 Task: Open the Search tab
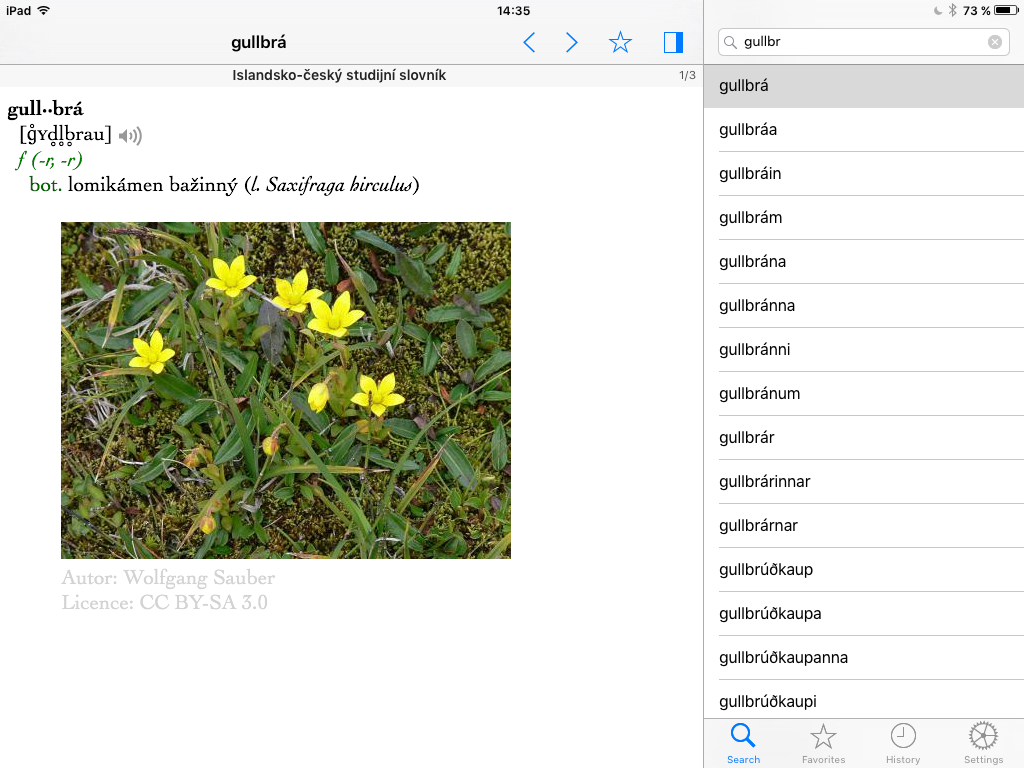click(743, 743)
